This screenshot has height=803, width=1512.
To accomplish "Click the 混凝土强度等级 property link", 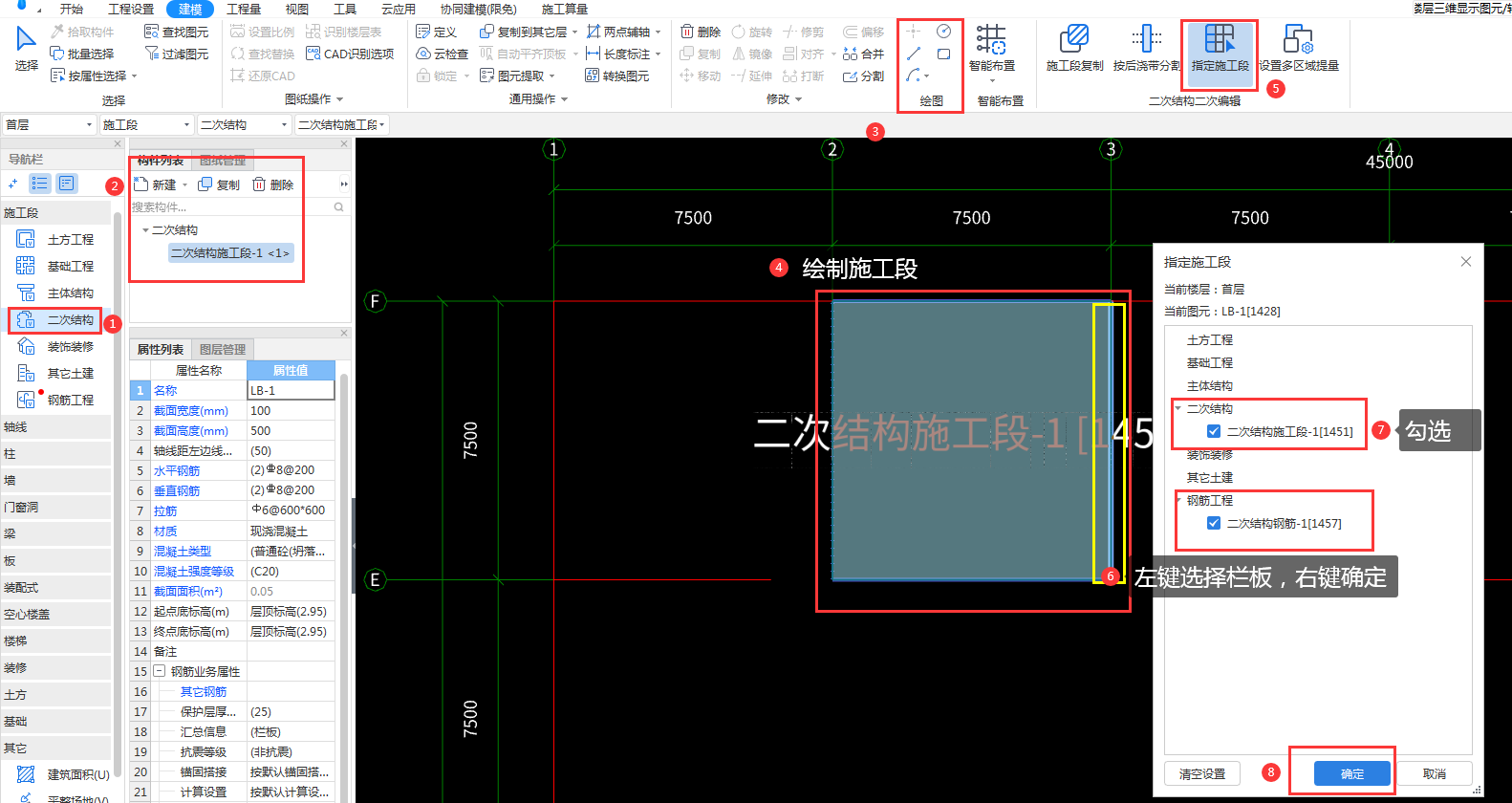I will 194,572.
